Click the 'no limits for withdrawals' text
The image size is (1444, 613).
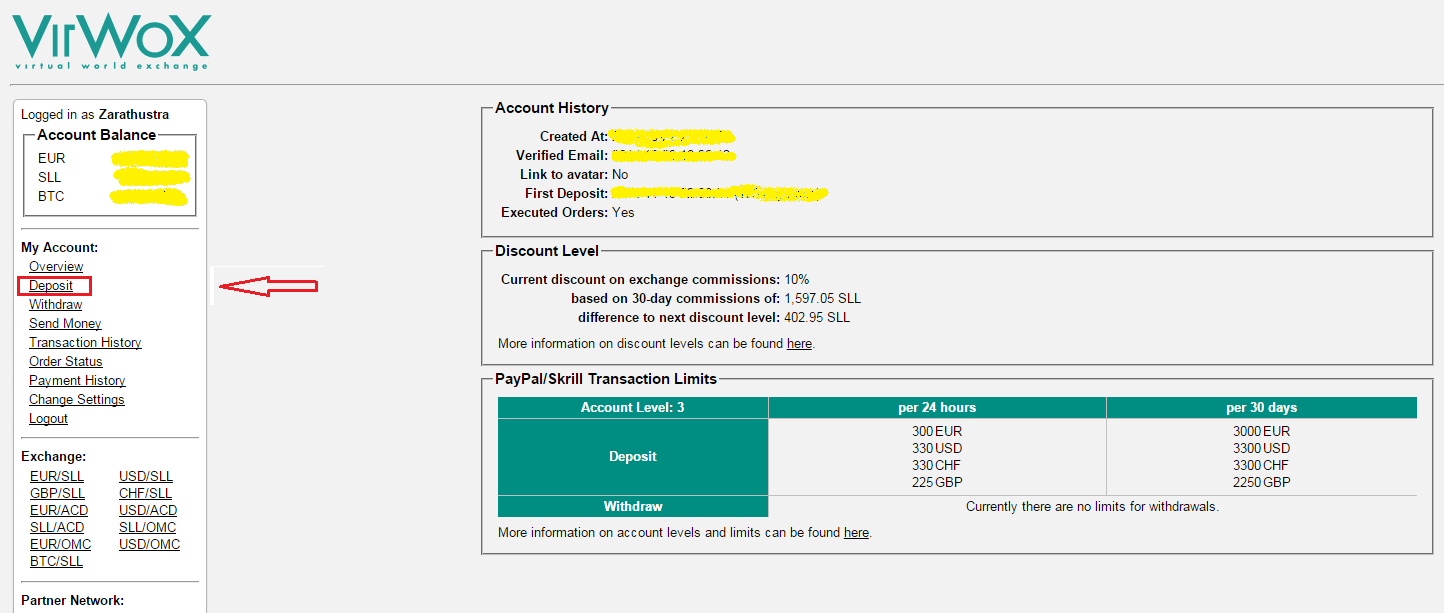1092,506
